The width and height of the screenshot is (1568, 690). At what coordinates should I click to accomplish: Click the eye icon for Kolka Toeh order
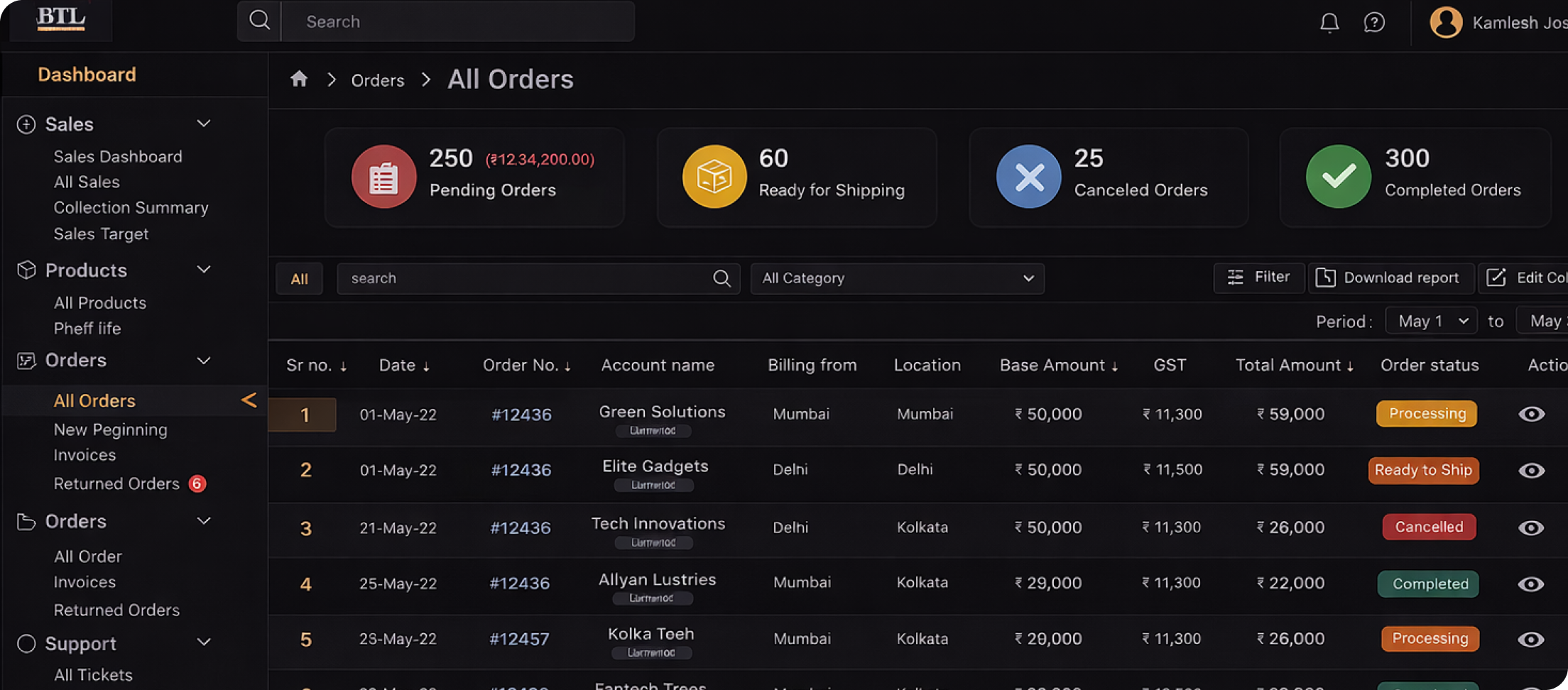1531,640
